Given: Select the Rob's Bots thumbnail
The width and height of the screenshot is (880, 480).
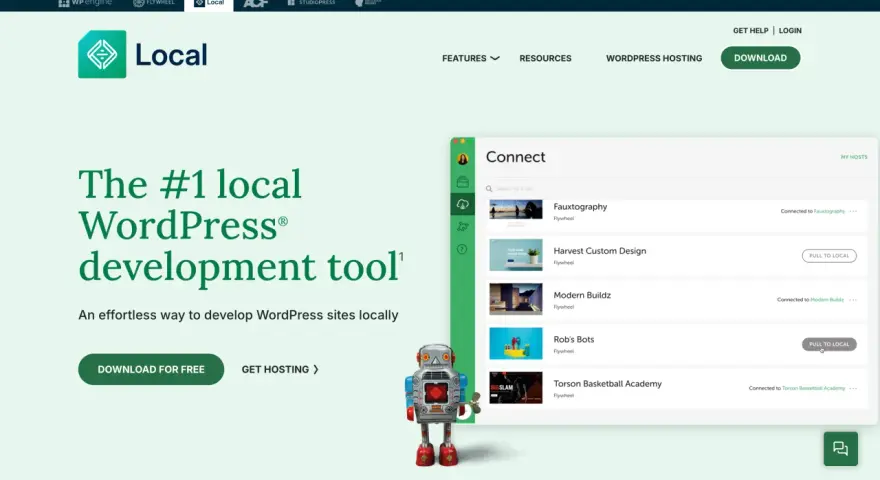Looking at the screenshot, I should pyautogui.click(x=516, y=343).
